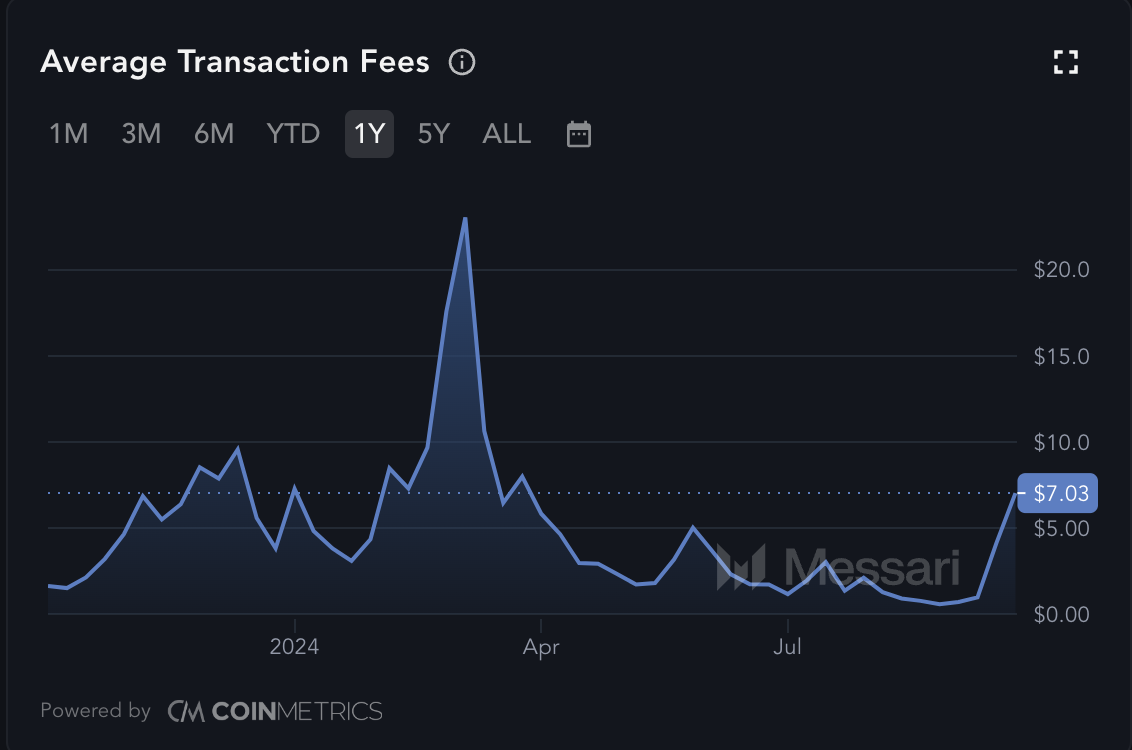Click the CM monogram in the footer
This screenshot has width=1132, height=750.
[186, 711]
